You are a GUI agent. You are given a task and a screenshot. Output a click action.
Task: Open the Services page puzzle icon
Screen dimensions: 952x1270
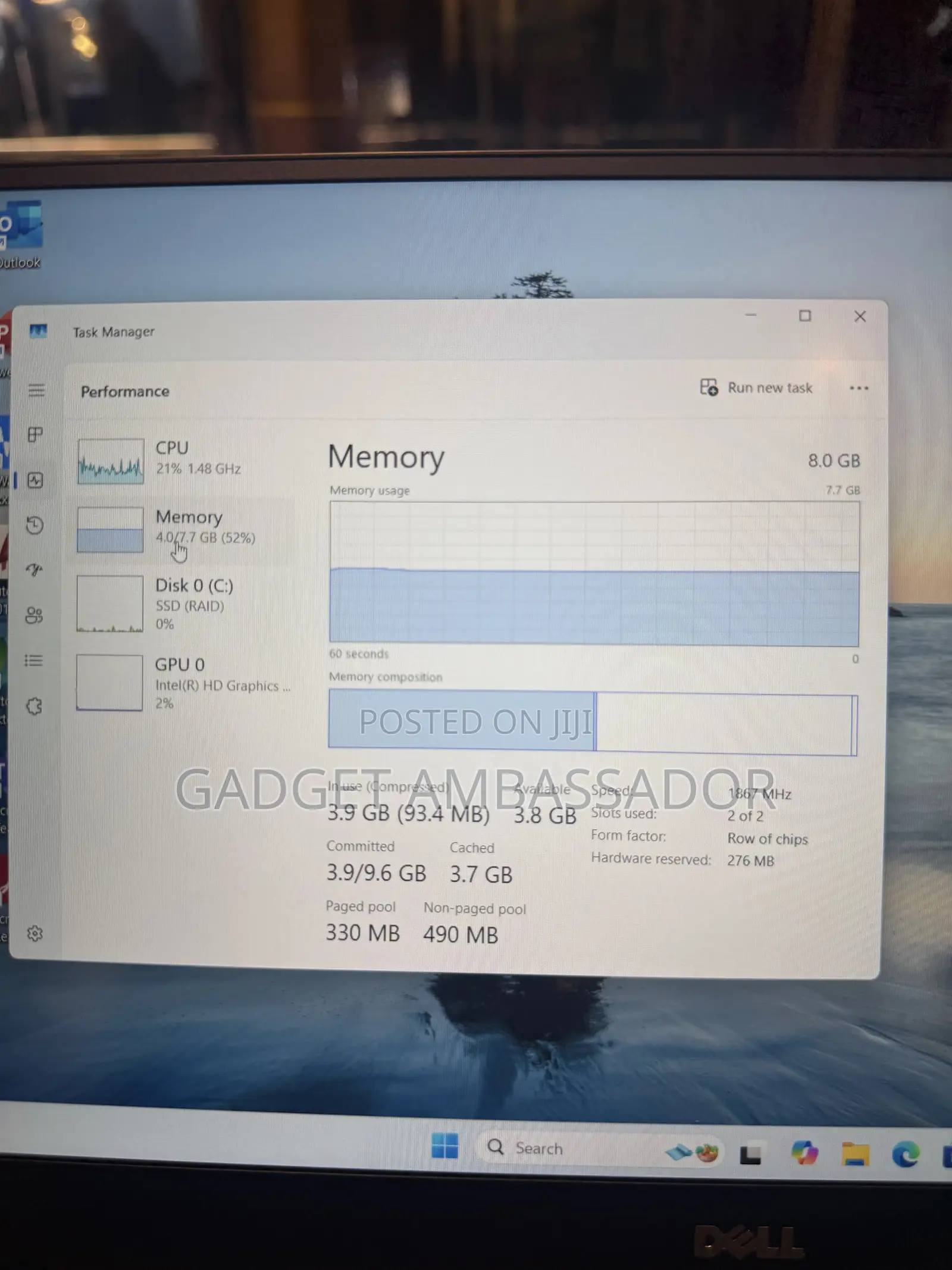pyautogui.click(x=34, y=706)
